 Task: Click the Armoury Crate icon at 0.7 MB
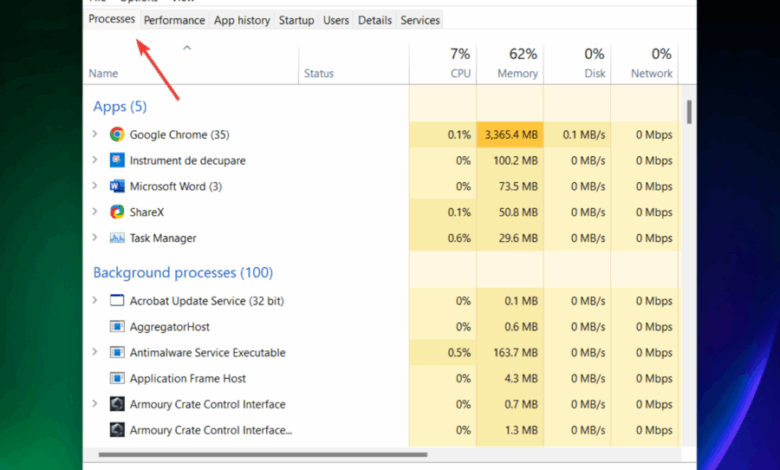pos(117,404)
